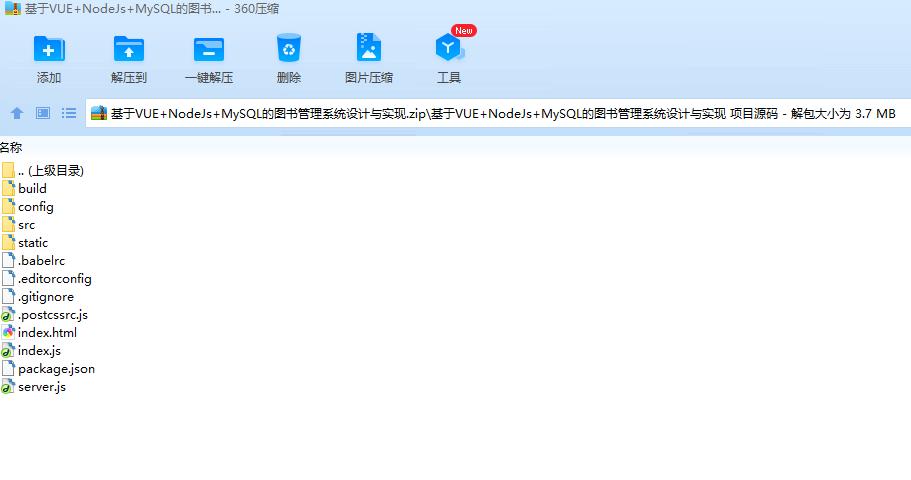Switch to the list view mode button
Image resolution: width=911 pixels, height=480 pixels.
[x=69, y=113]
